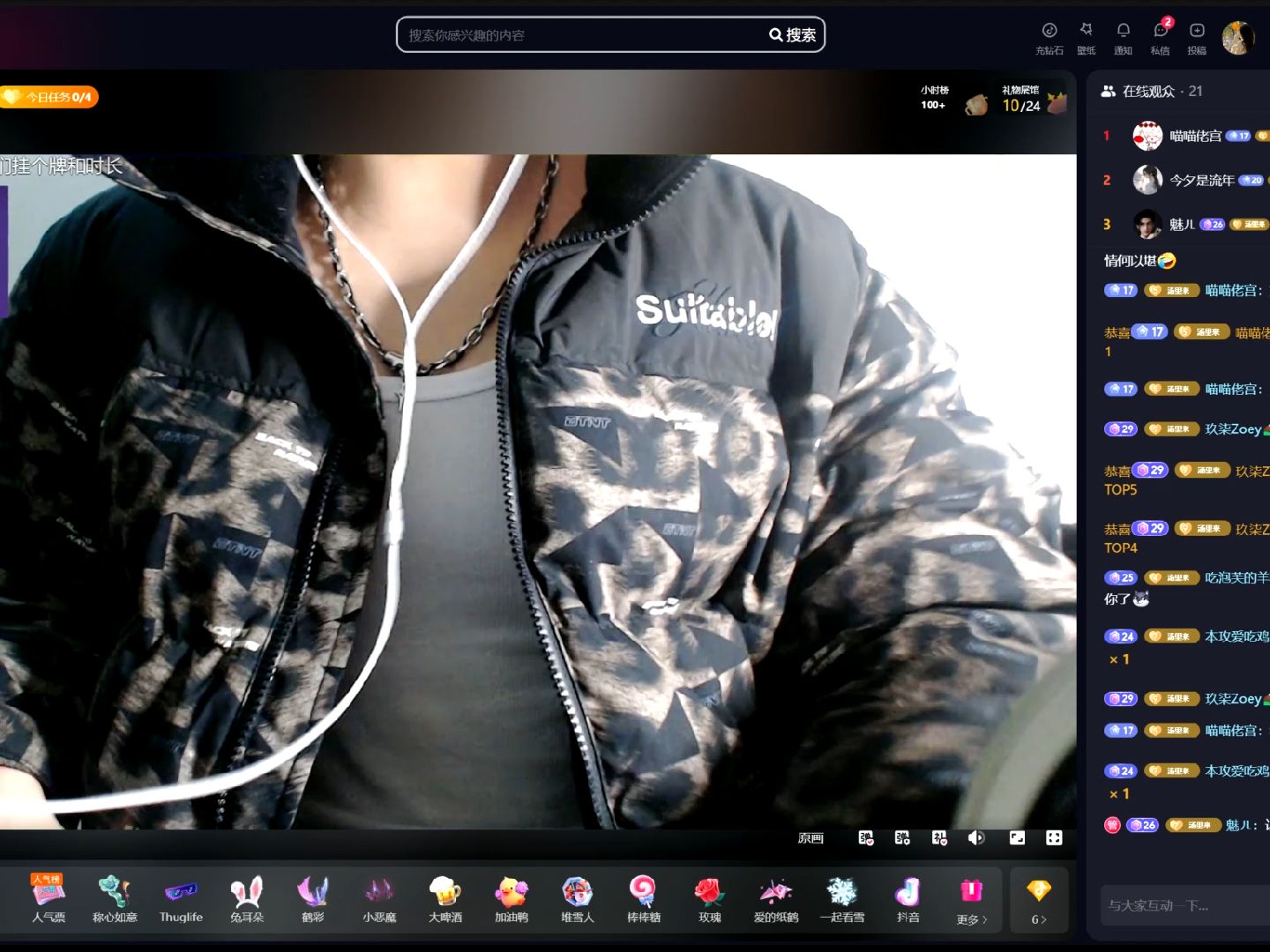Click the 恭喜 TOP4 chat announcement

[x=1187, y=538]
